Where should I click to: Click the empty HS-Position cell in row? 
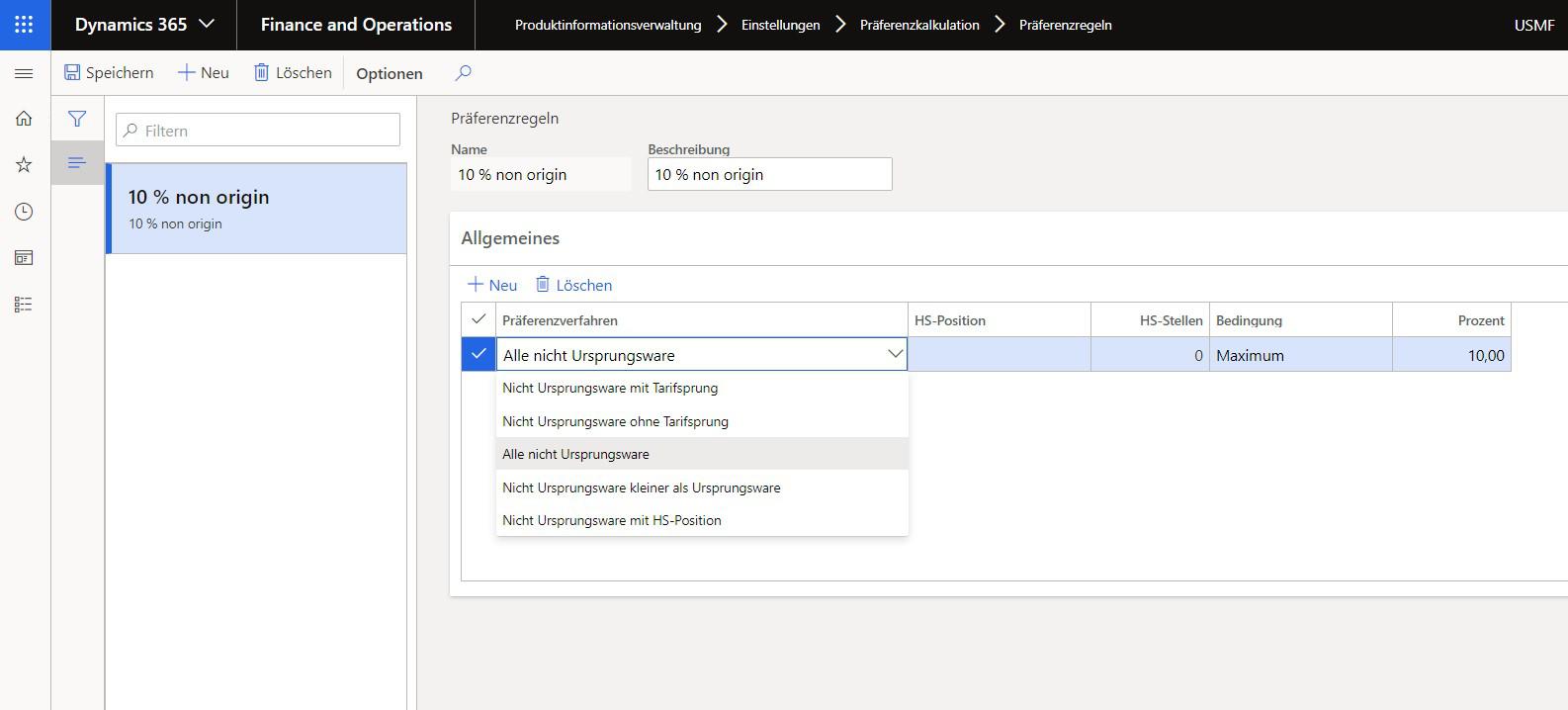point(1000,354)
